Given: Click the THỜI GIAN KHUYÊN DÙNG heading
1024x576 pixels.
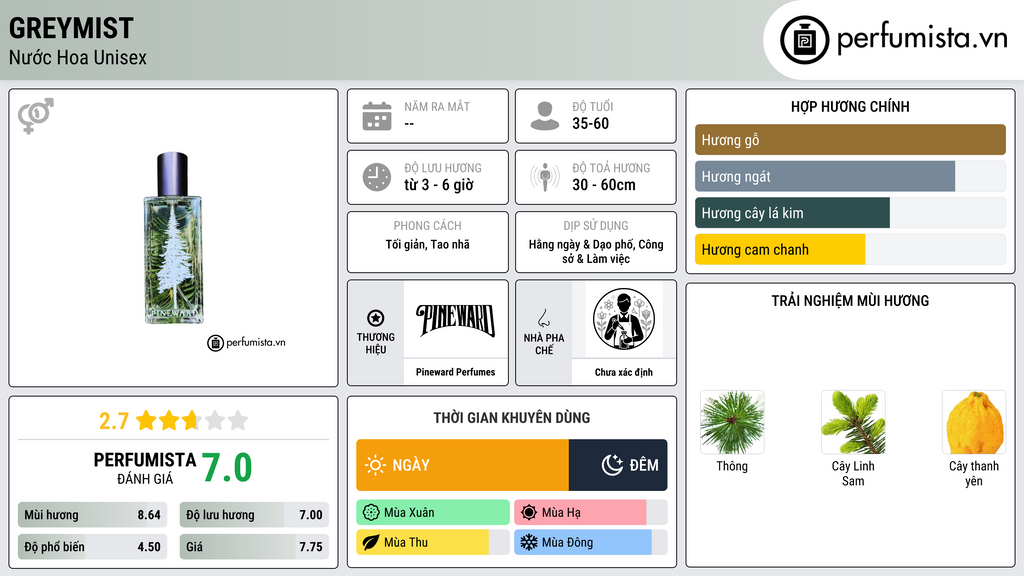Looking at the screenshot, I should (512, 418).
